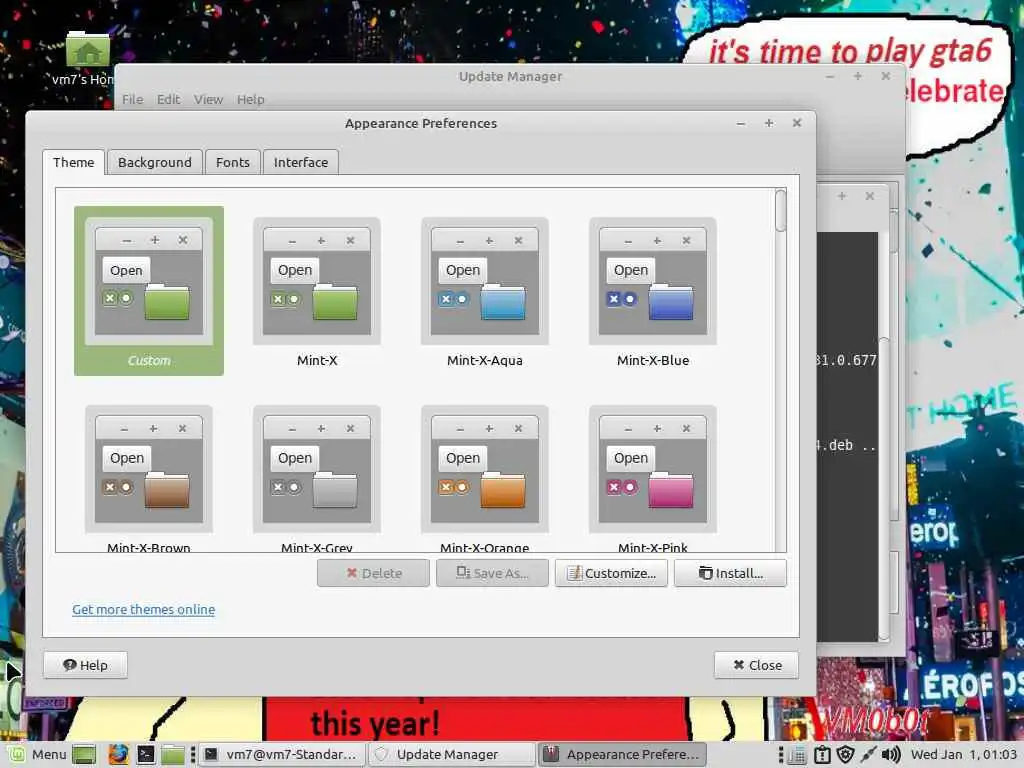The width and height of the screenshot is (1024, 768).
Task: Click the theme list vertical scrollbar
Action: tap(780, 370)
